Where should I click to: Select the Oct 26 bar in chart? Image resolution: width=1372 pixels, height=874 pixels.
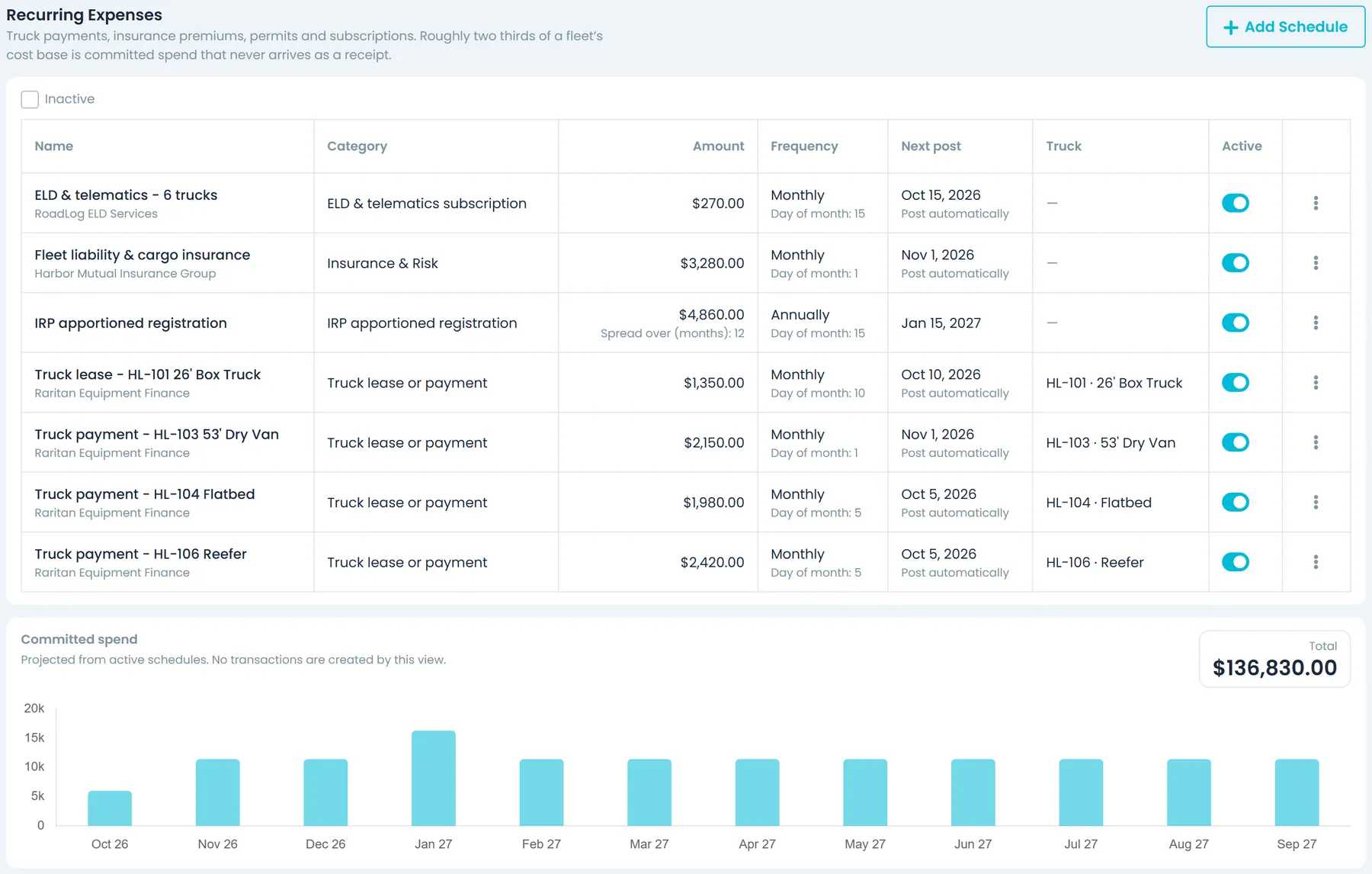point(110,808)
